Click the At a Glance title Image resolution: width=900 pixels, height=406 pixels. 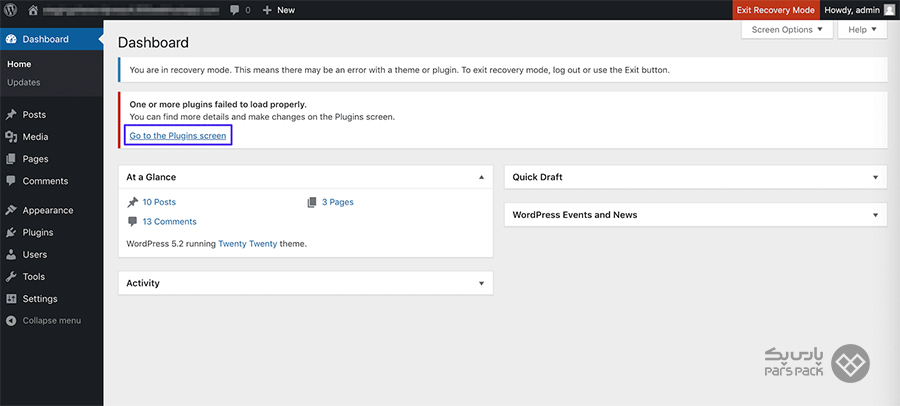[x=151, y=177]
